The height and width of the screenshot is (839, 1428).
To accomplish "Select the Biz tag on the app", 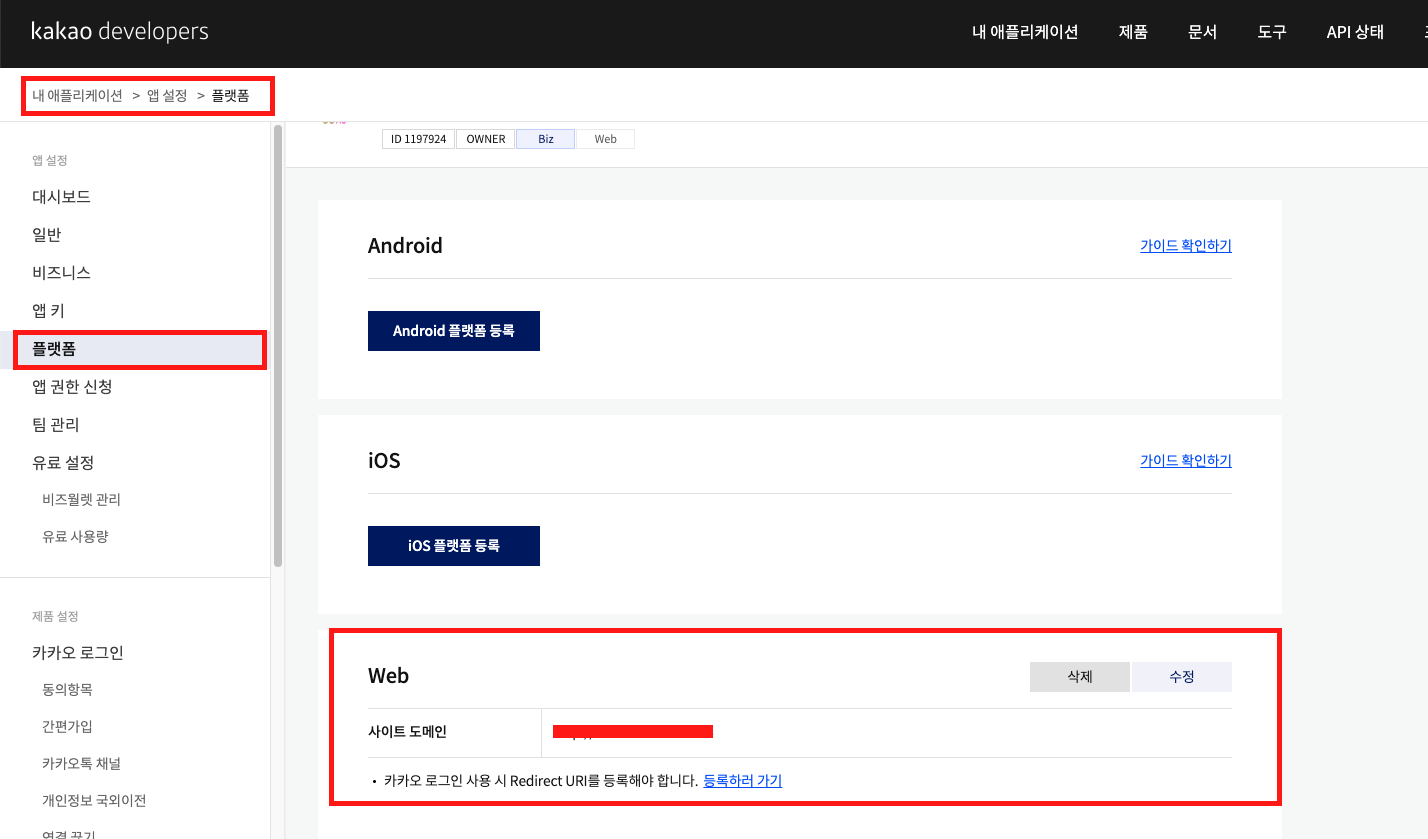I will [x=545, y=138].
